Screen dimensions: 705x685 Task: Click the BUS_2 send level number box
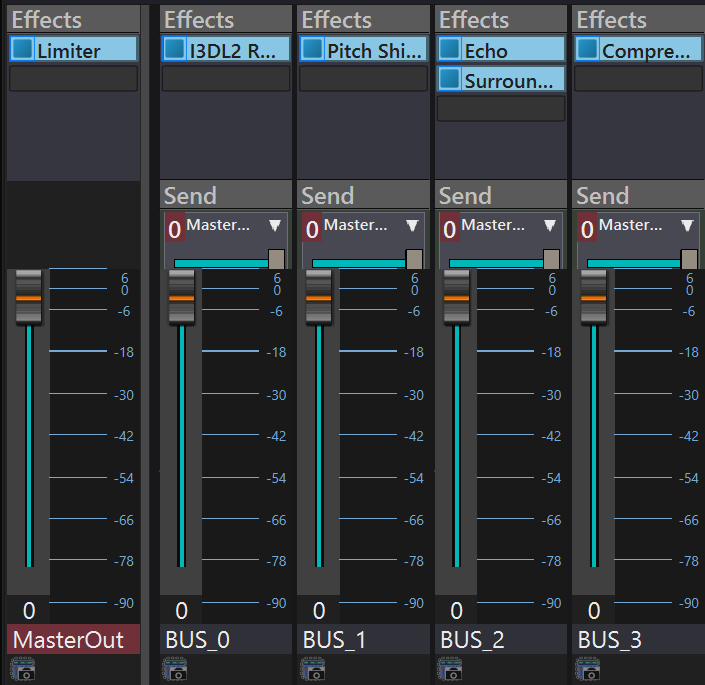[449, 228]
